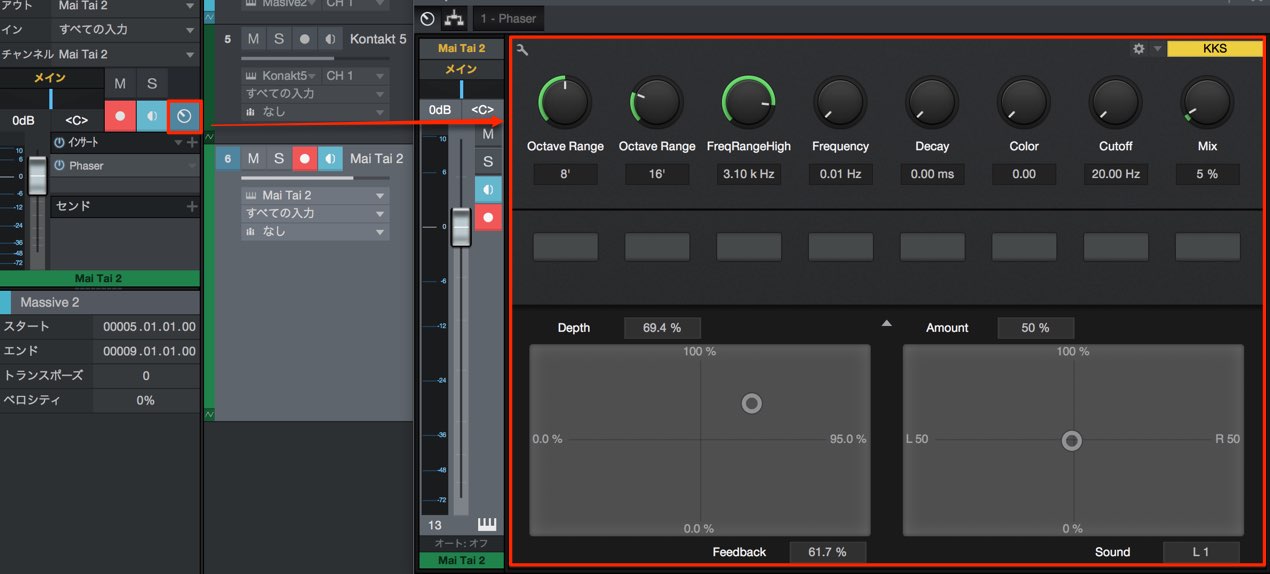Screen dimensions: 1270x574
Task: Click the editor channel strip fader handle
Action: coord(461,226)
